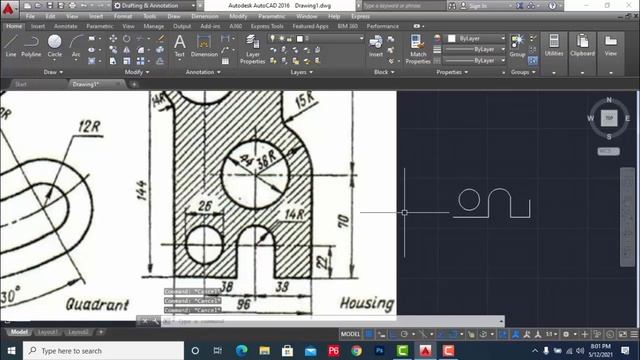
Task: Click the Clipboard panel button
Action: coord(582,45)
